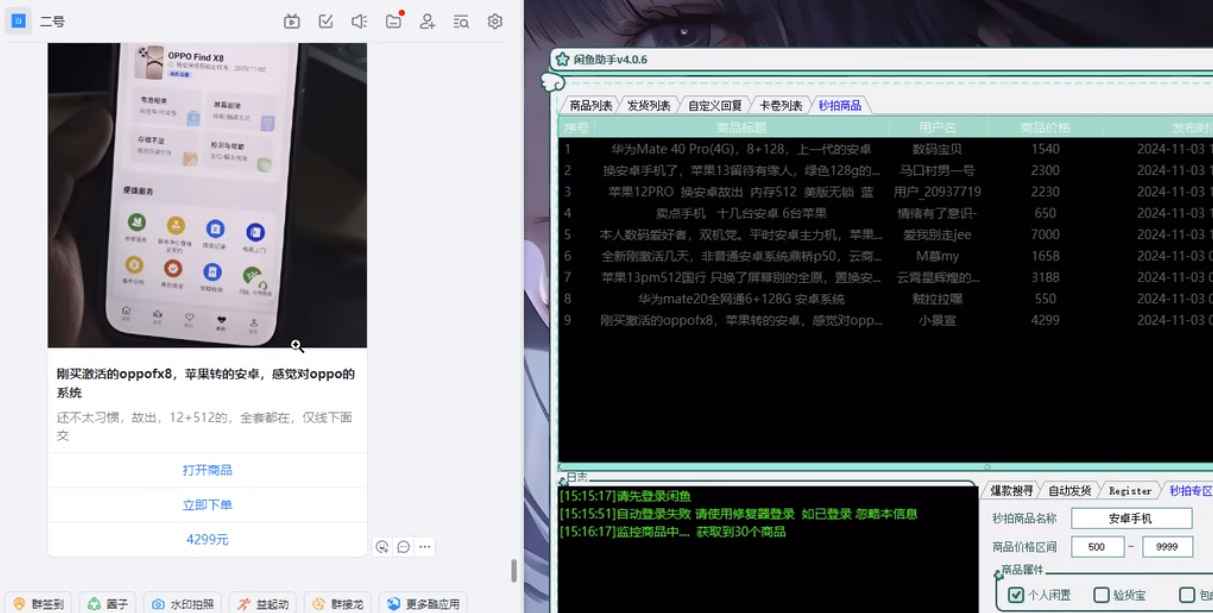
Task: Click the to-do checklist icon at top
Action: click(x=326, y=21)
